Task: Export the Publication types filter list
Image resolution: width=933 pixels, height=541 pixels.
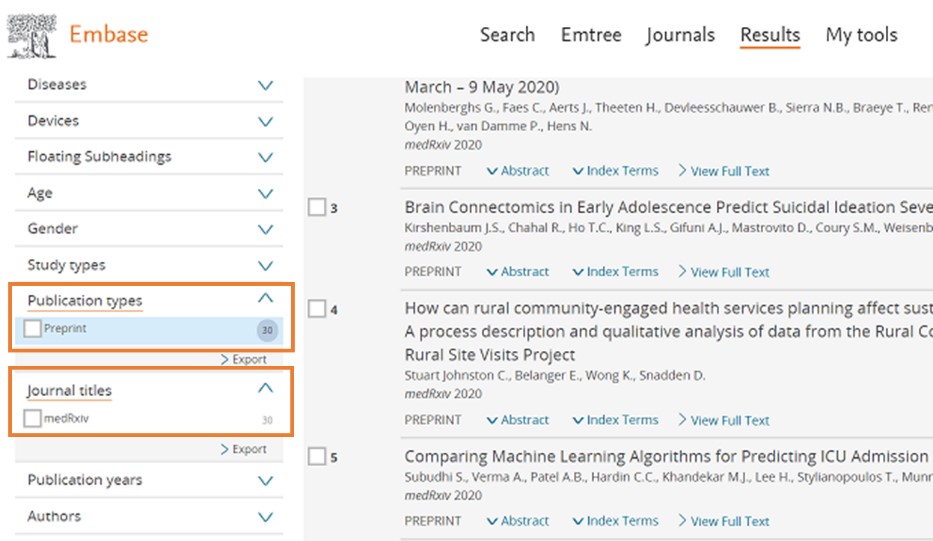Action: click(x=243, y=359)
